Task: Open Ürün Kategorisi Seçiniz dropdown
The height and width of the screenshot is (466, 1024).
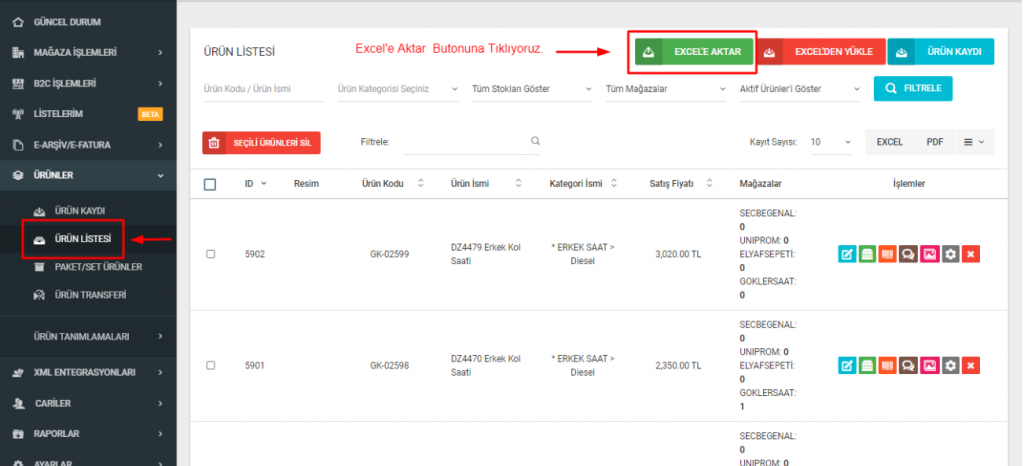Action: [x=396, y=89]
